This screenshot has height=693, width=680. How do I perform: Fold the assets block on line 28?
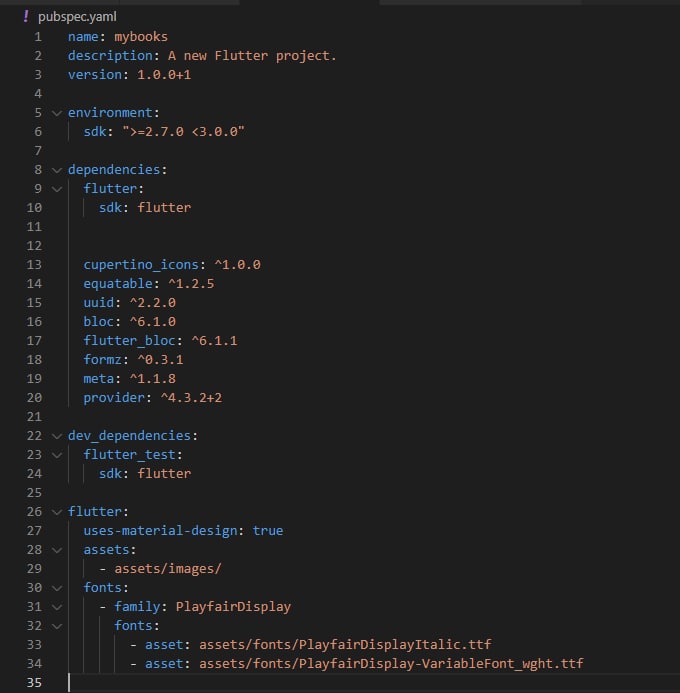click(57, 550)
